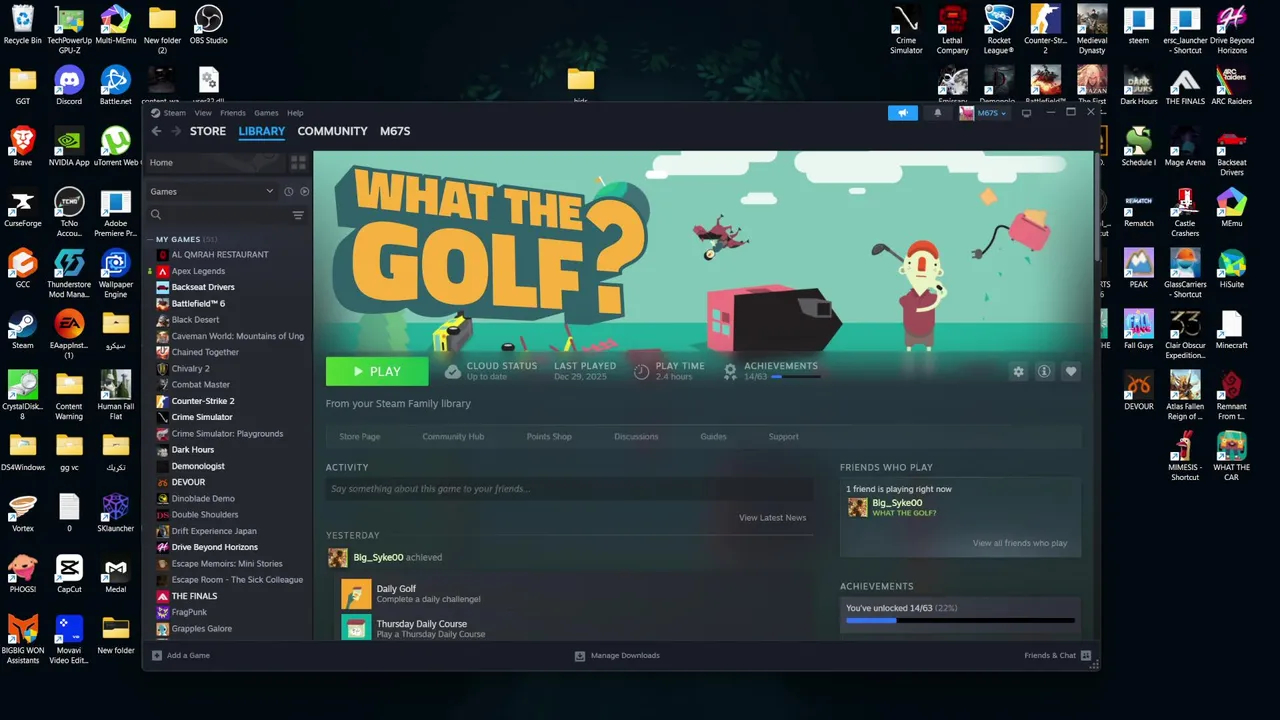The image size is (1280, 720).
Task: Open the View menu
Action: click(x=203, y=113)
